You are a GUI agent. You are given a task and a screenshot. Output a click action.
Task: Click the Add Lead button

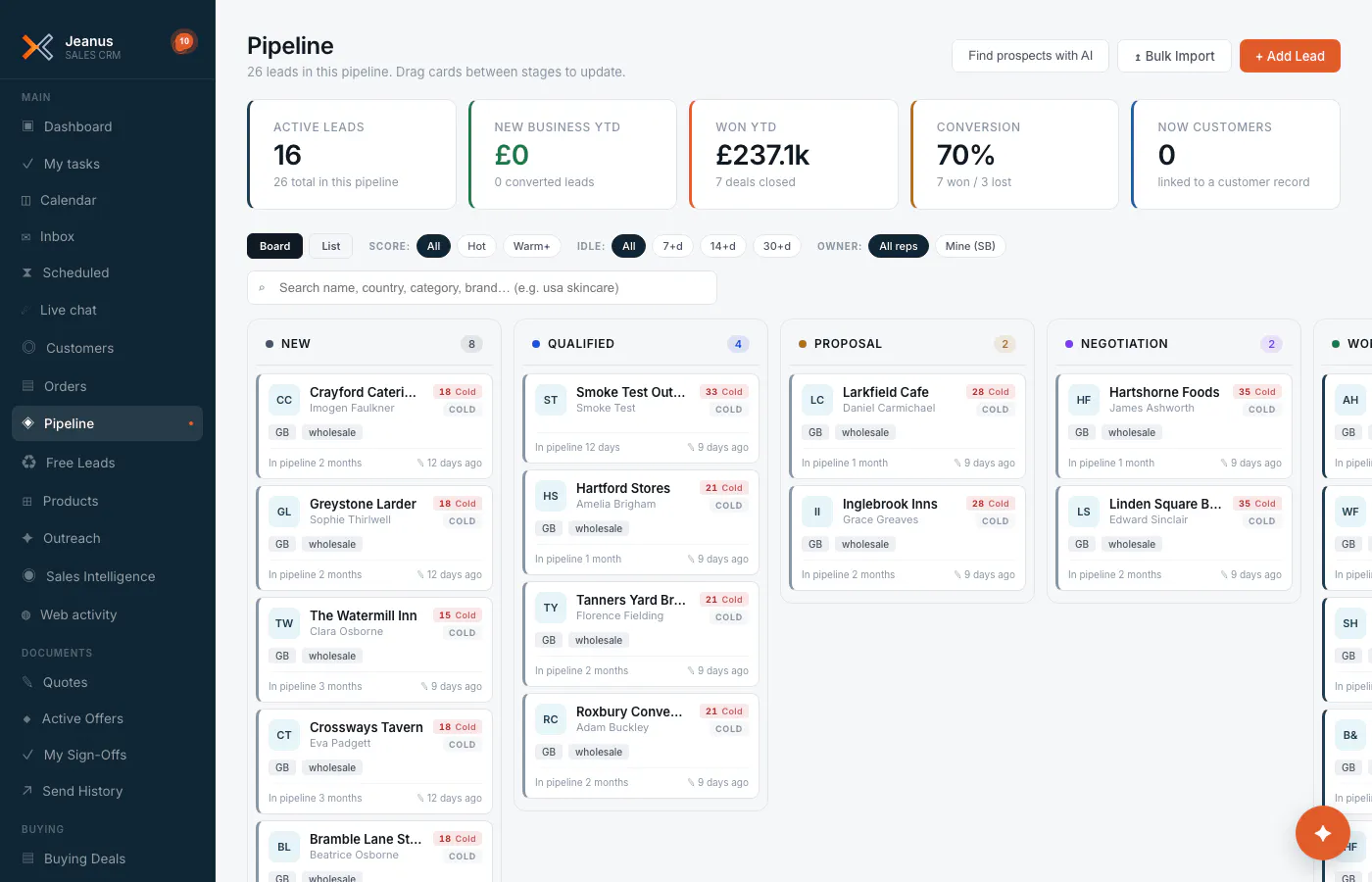point(1290,56)
